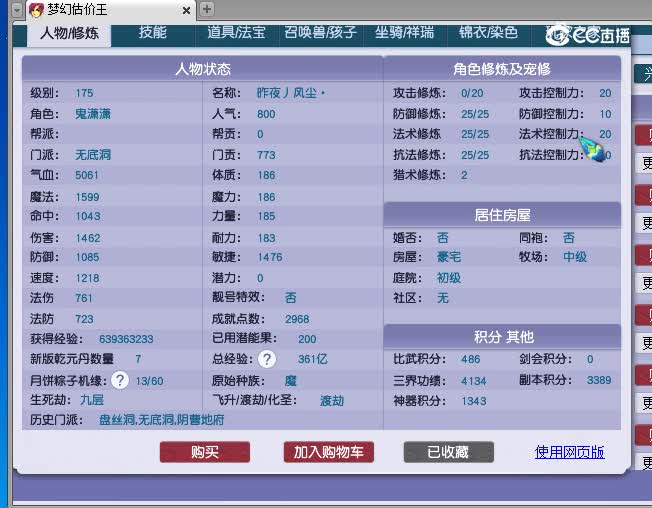Click the 速度 value 1218

click(x=87, y=278)
